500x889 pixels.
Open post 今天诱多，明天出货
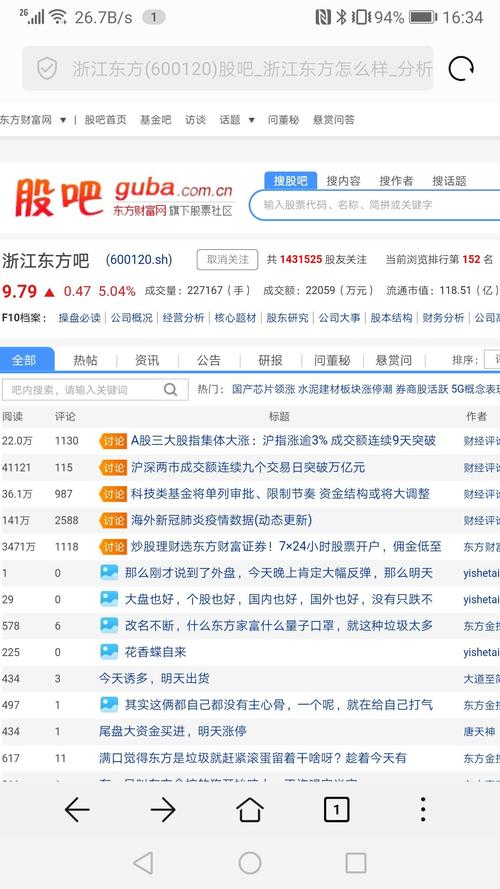pos(154,678)
